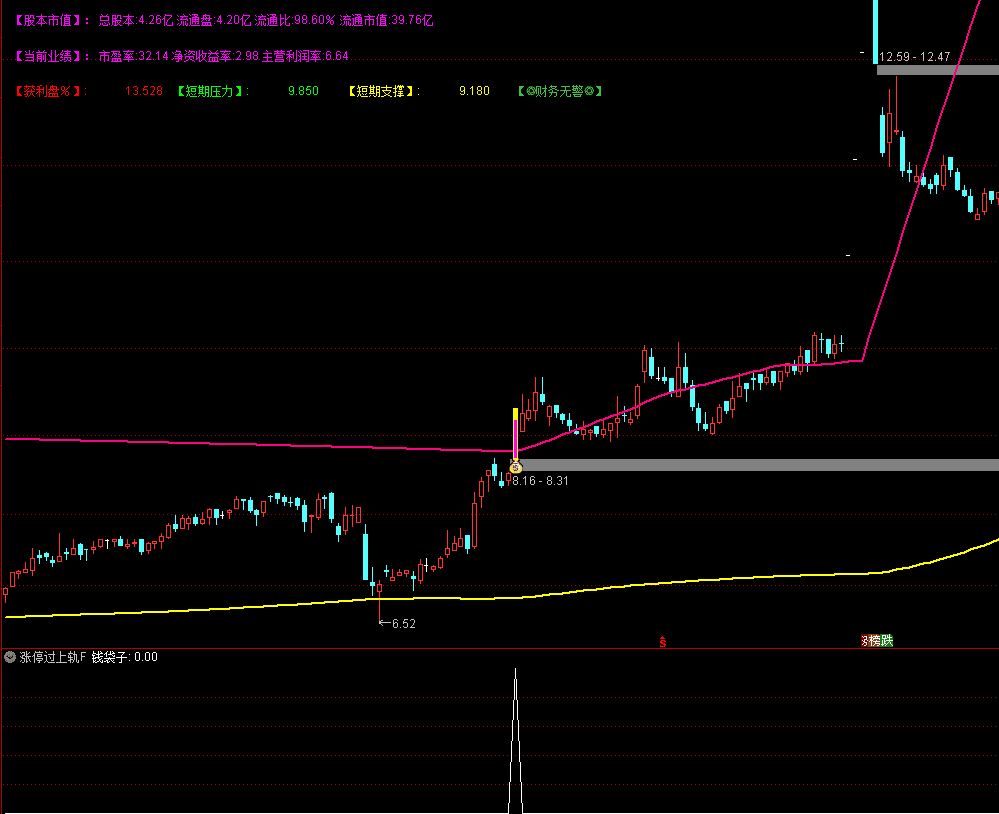Click the 8.16 - 8.31 price range label

coord(540,481)
